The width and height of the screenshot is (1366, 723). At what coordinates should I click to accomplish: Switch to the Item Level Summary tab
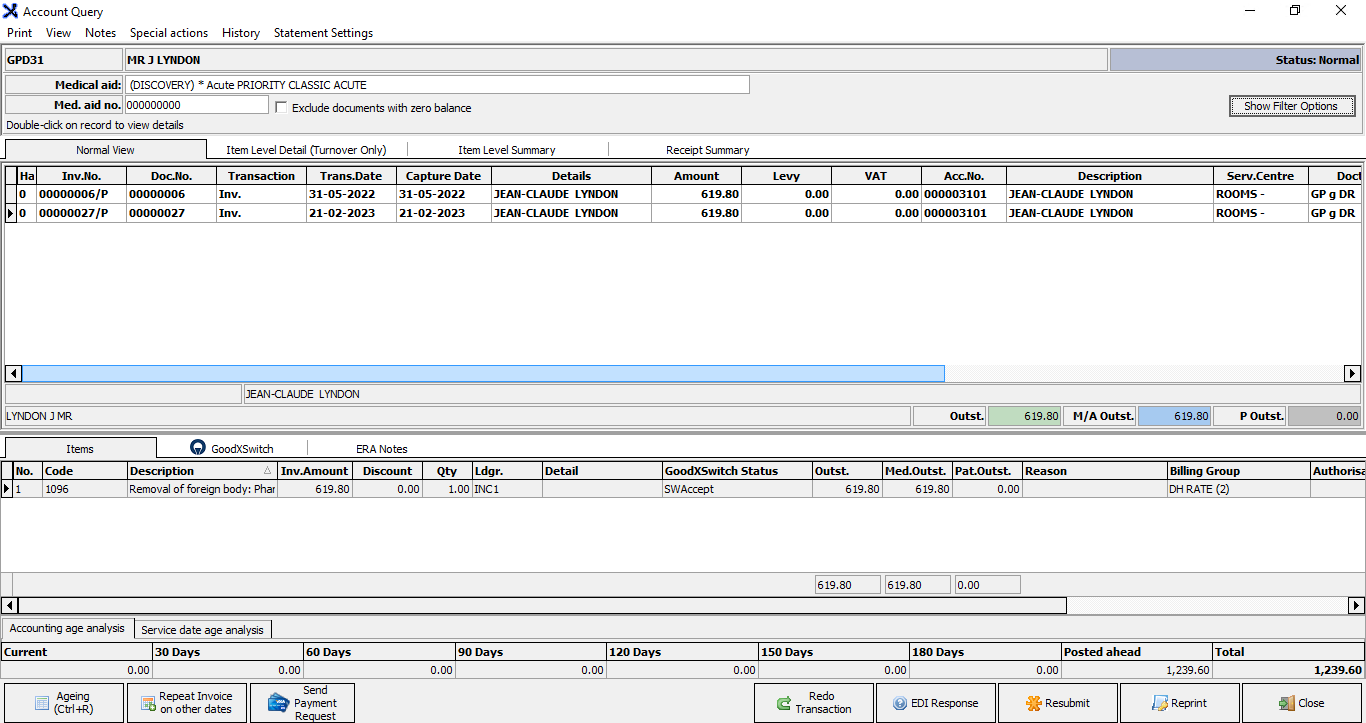coord(506,150)
